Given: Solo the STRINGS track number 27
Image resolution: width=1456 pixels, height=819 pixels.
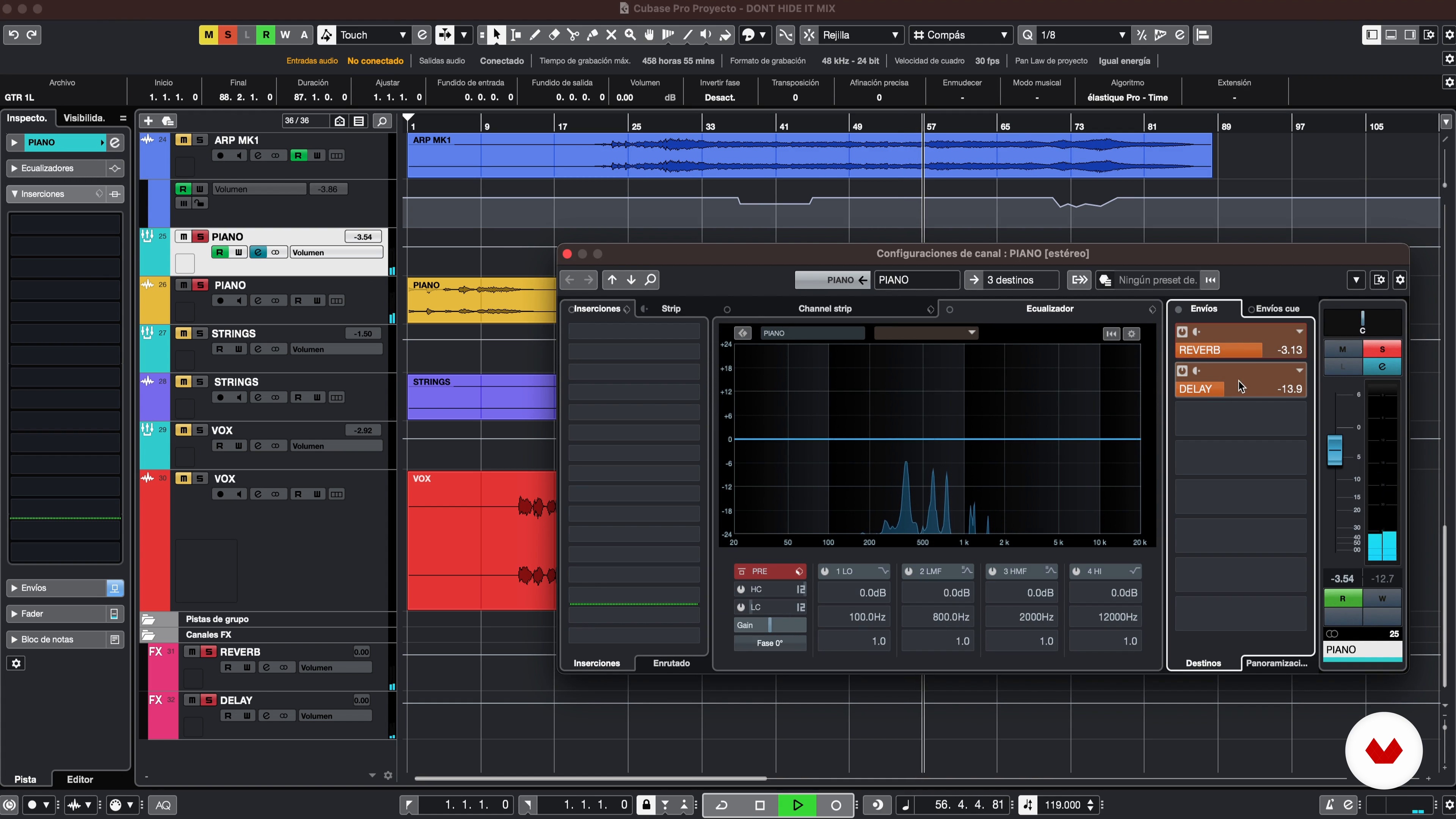Looking at the screenshot, I should pos(199,334).
